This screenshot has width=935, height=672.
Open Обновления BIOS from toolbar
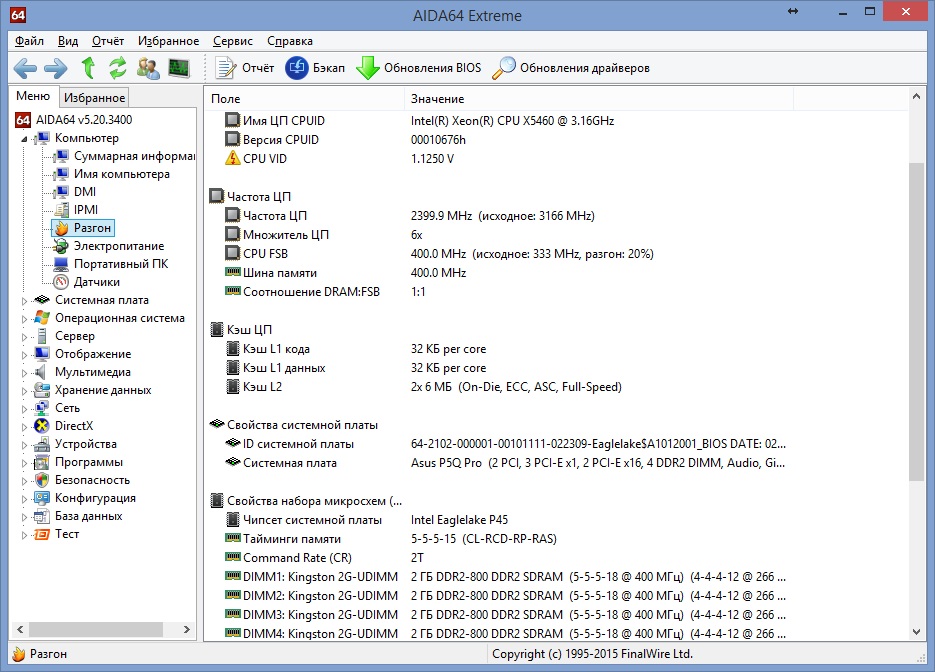click(x=419, y=68)
